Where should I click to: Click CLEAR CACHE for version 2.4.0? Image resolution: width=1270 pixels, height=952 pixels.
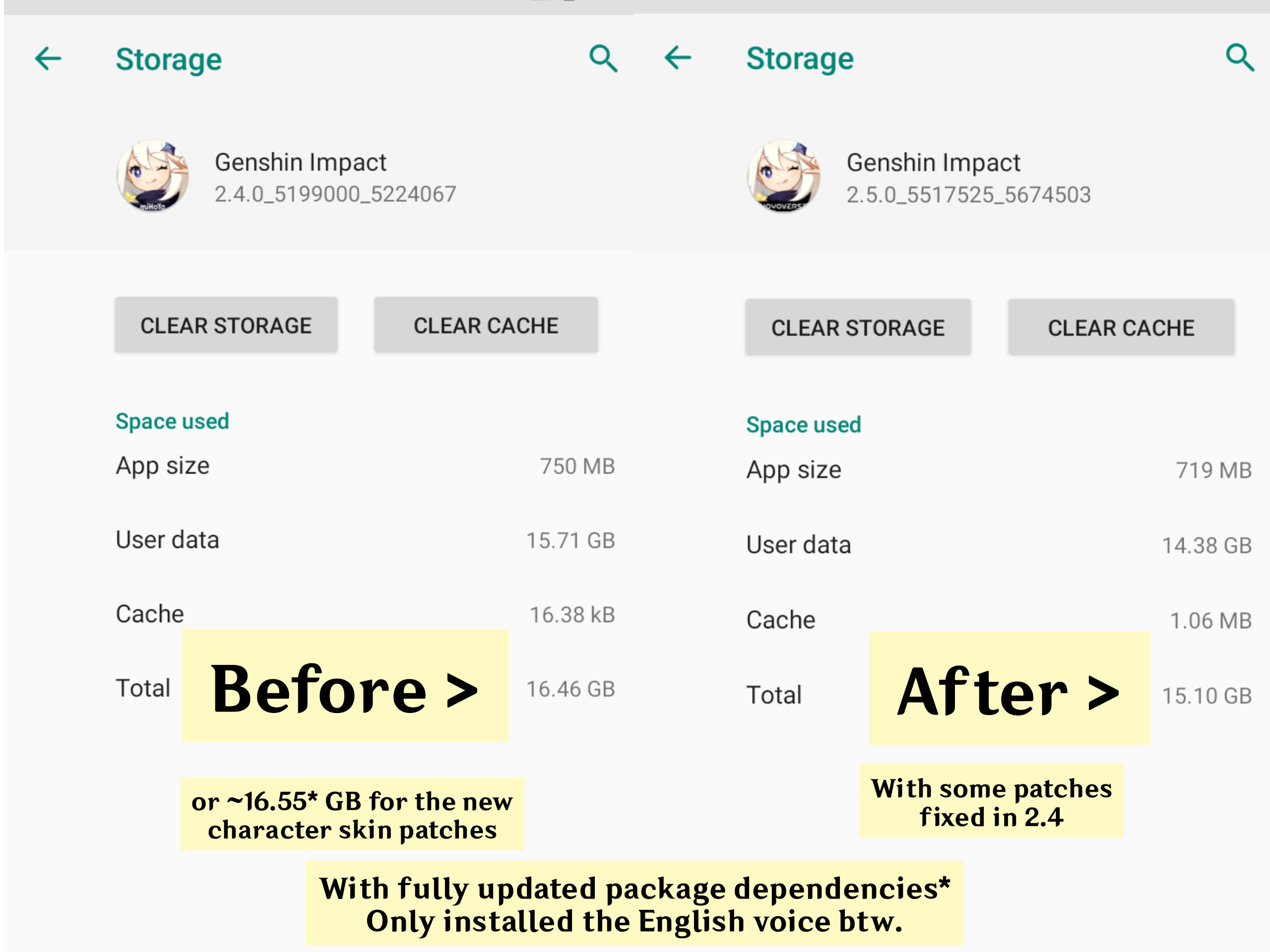pos(486,325)
